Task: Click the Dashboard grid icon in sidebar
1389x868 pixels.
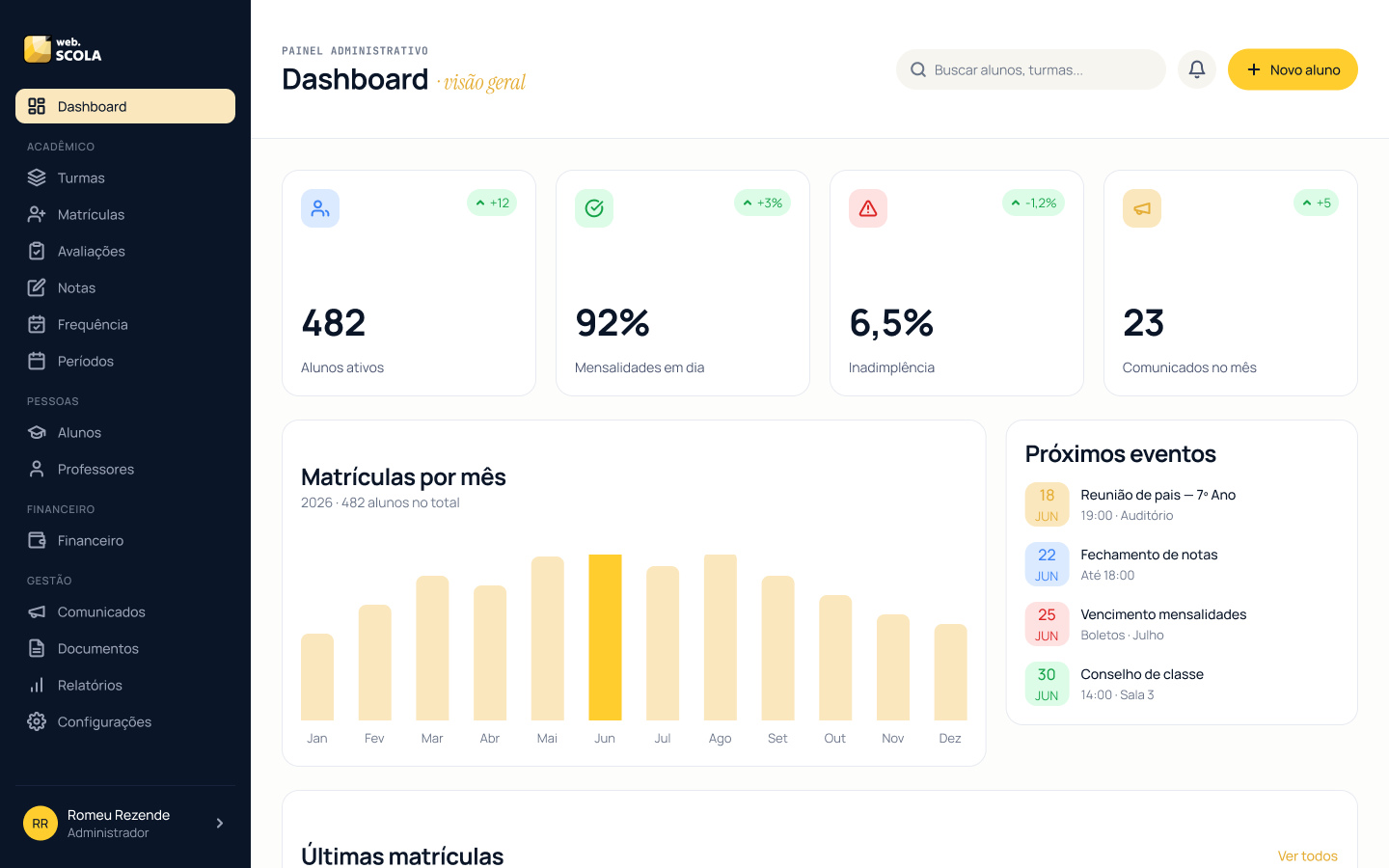Action: 37,106
